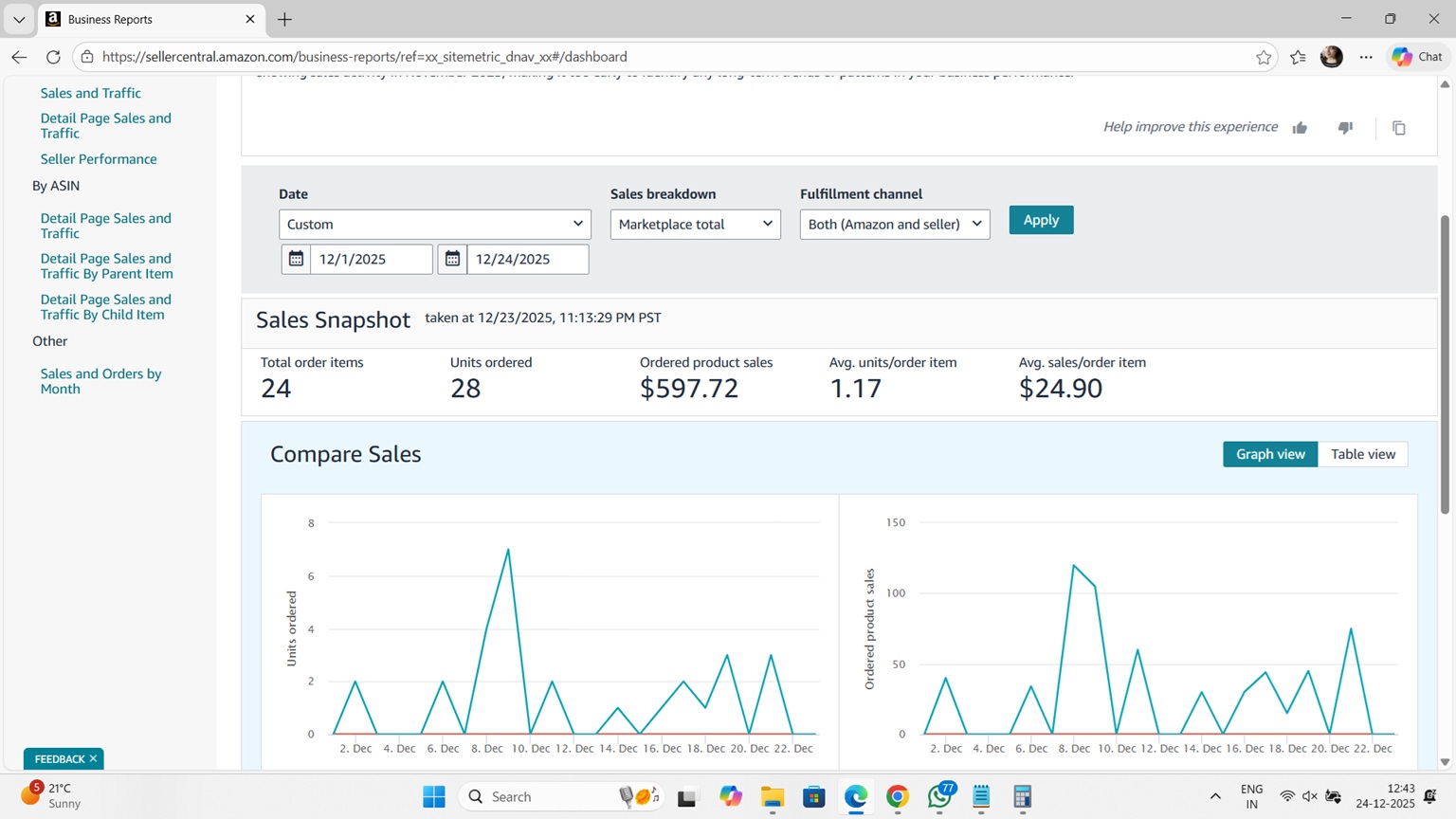Expand the Fulfillment channel dropdown
Screen dimensions: 1456x819
[x=894, y=225]
